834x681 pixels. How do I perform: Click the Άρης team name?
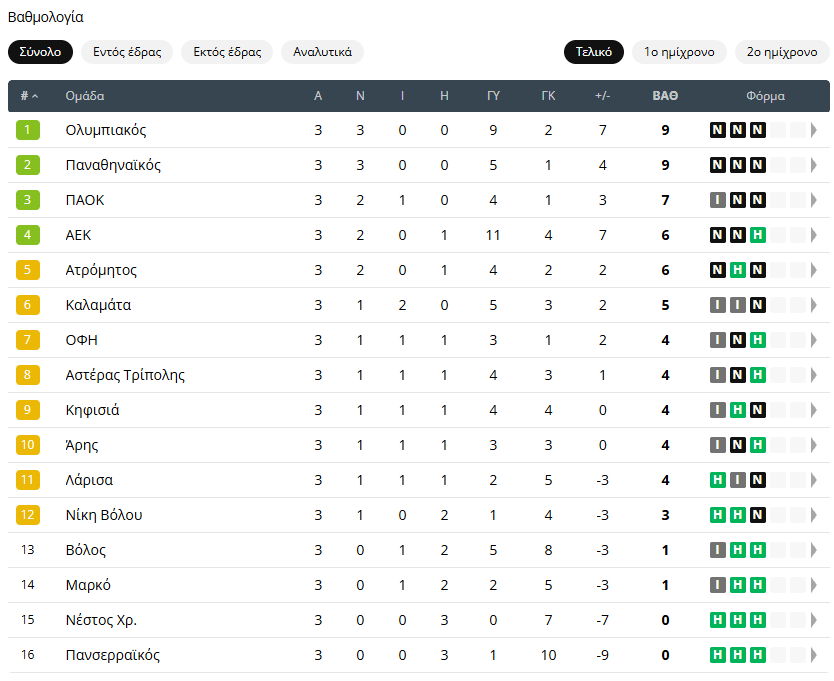pyautogui.click(x=82, y=445)
